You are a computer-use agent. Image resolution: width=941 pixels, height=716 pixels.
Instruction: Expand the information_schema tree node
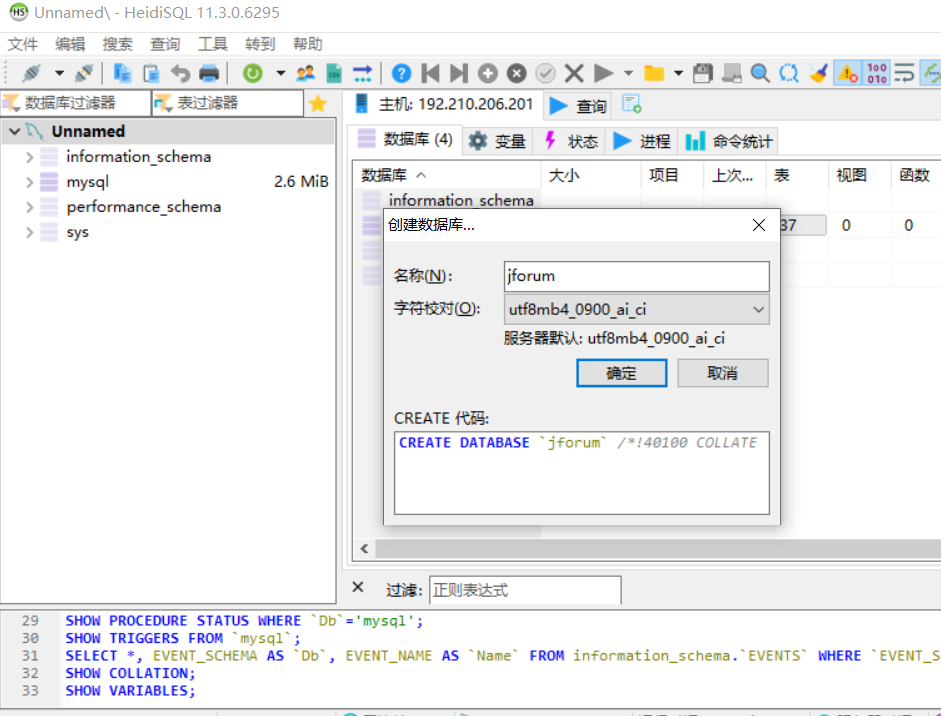(29, 157)
